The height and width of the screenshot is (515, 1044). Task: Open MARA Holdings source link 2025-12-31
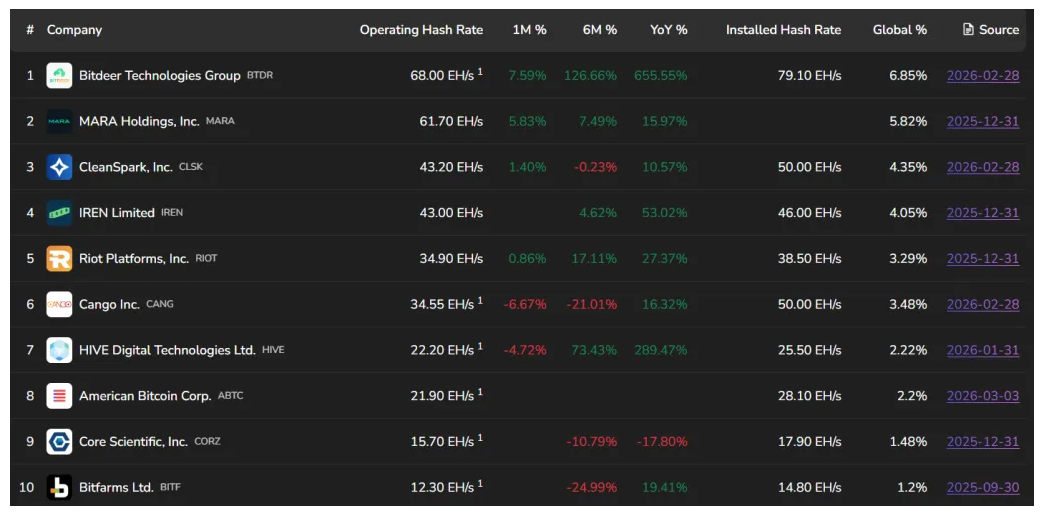[x=983, y=121]
